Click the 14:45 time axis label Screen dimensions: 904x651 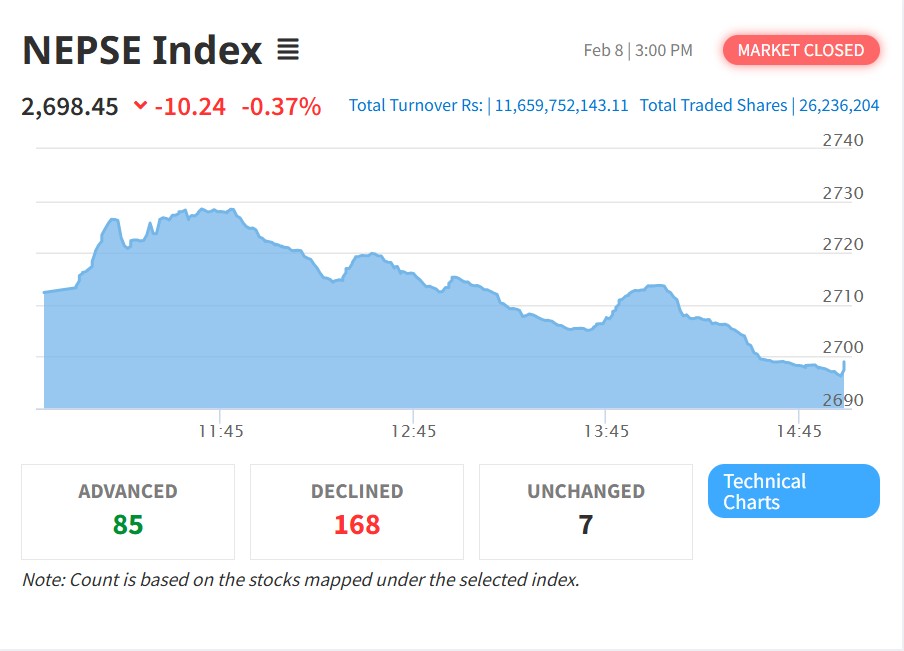click(x=798, y=431)
